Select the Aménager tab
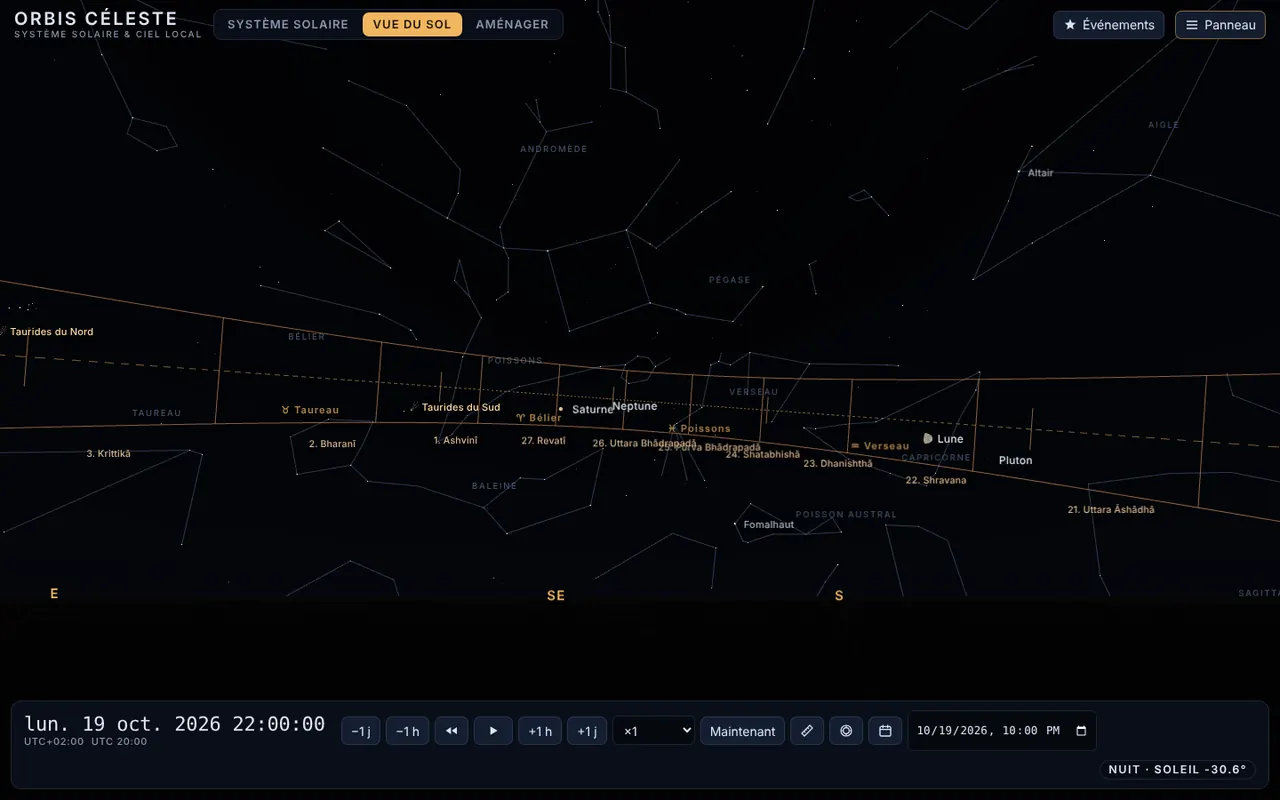 click(x=512, y=24)
